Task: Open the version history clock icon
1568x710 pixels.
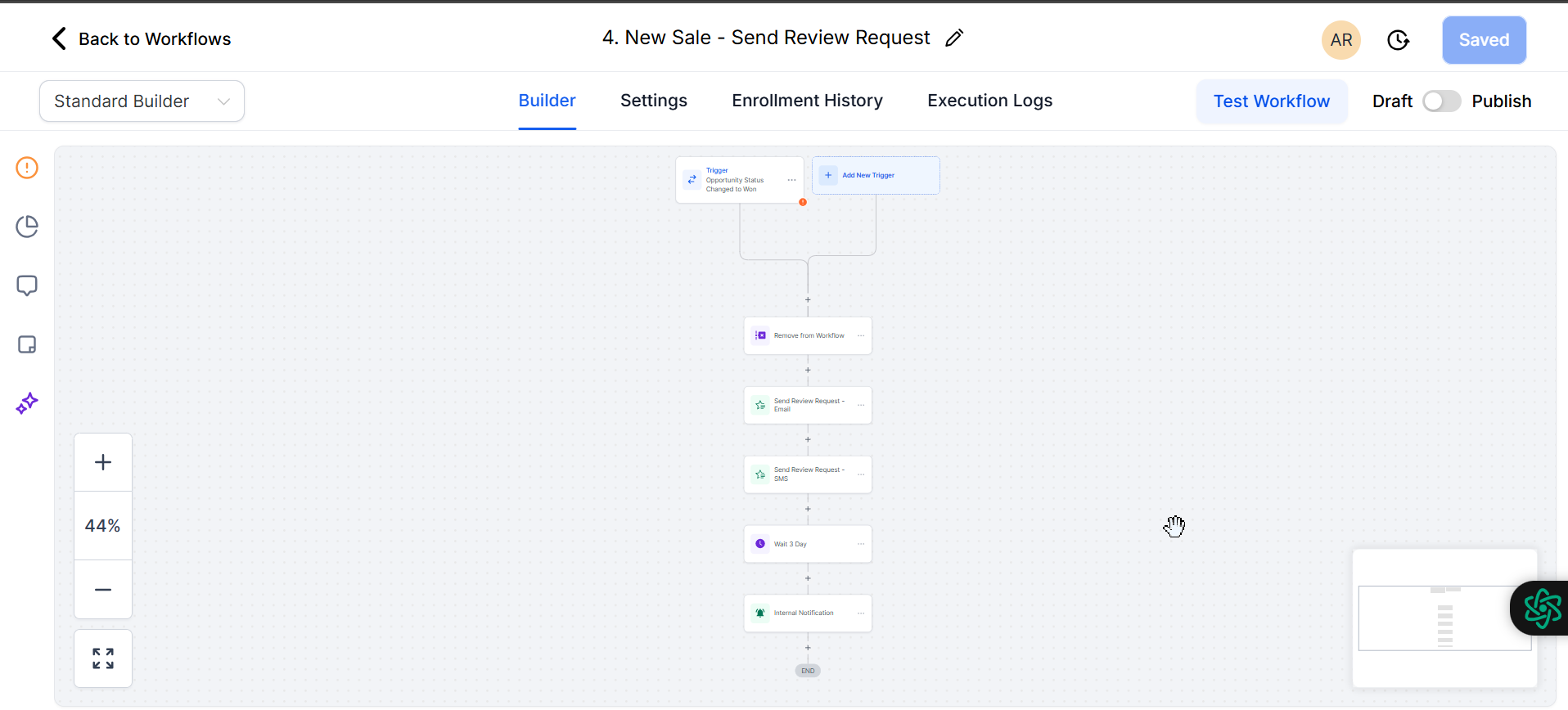Action: tap(1398, 40)
